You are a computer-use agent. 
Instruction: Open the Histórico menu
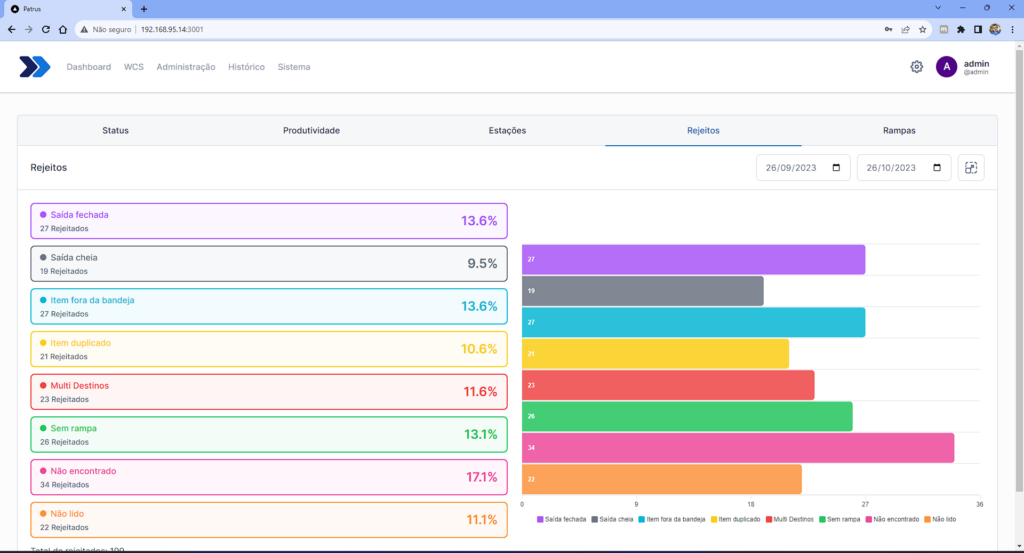click(246, 67)
